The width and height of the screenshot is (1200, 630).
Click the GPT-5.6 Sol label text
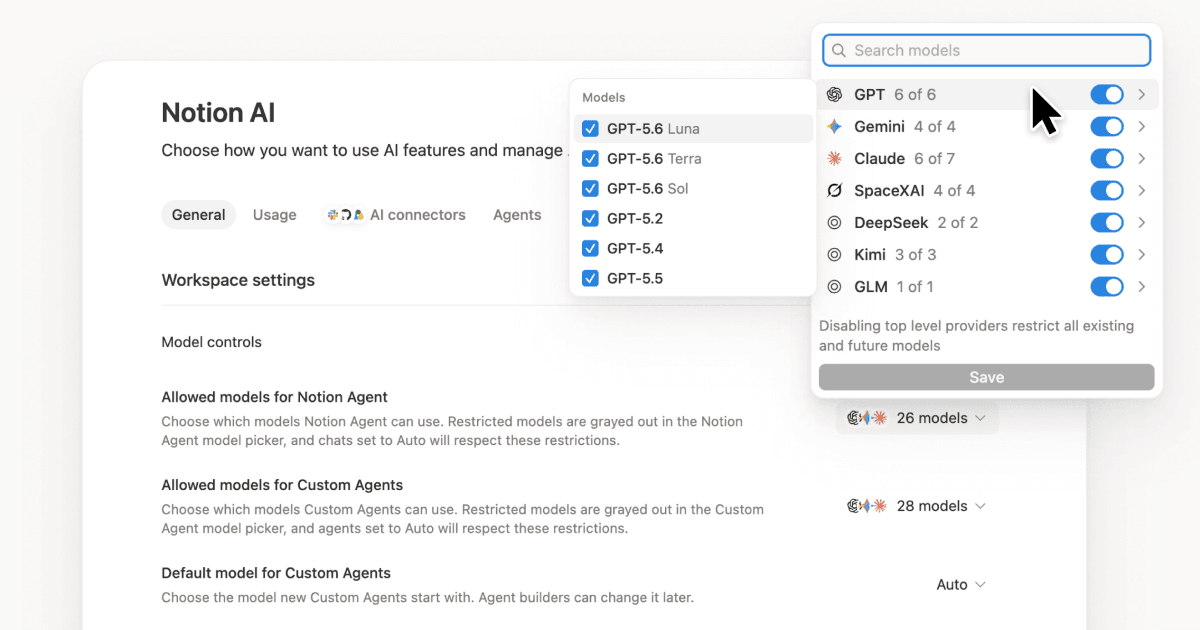point(647,189)
